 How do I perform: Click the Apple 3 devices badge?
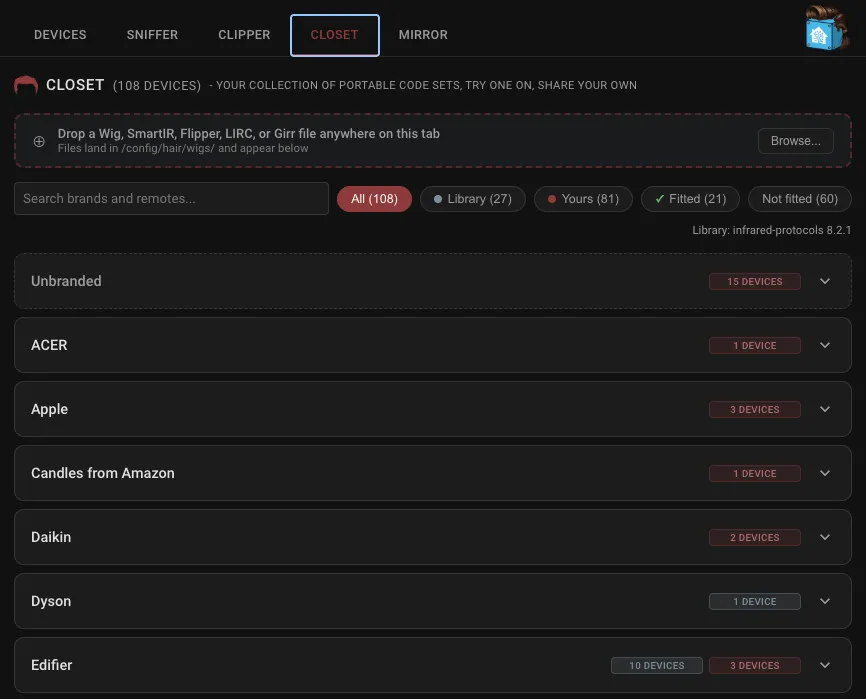tap(754, 409)
